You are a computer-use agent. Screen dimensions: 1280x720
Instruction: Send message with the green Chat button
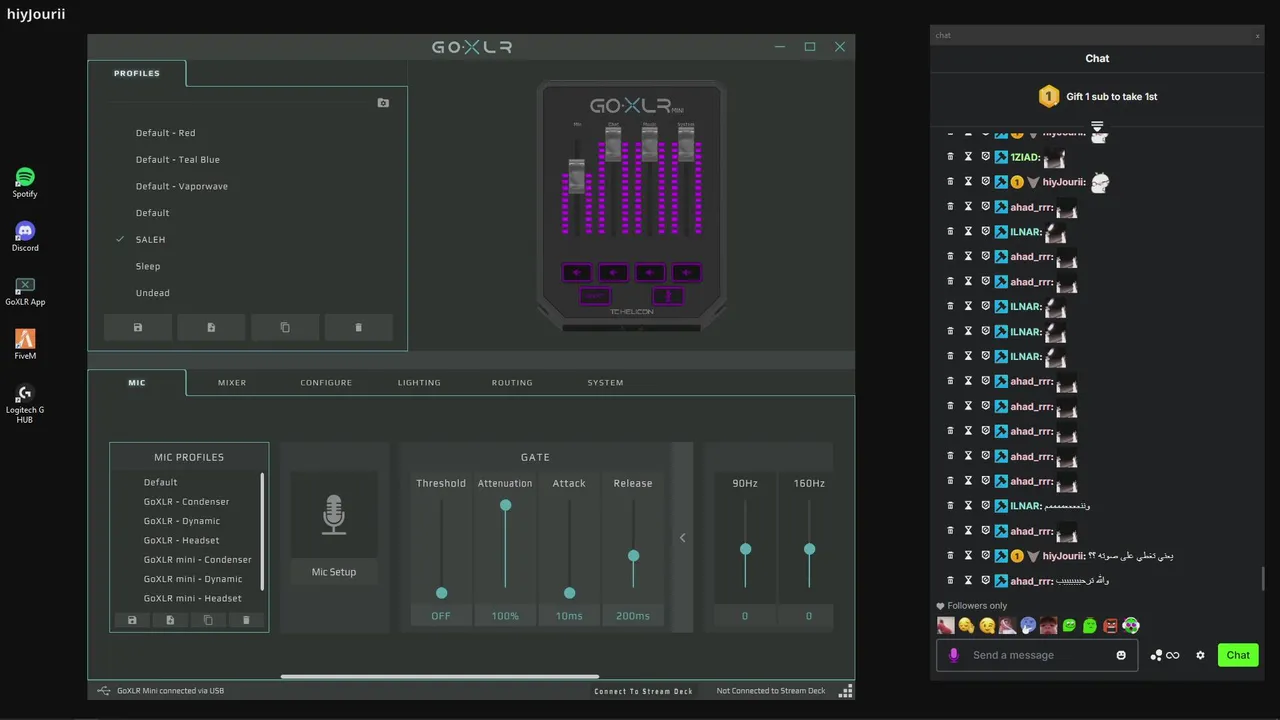tap(1238, 655)
